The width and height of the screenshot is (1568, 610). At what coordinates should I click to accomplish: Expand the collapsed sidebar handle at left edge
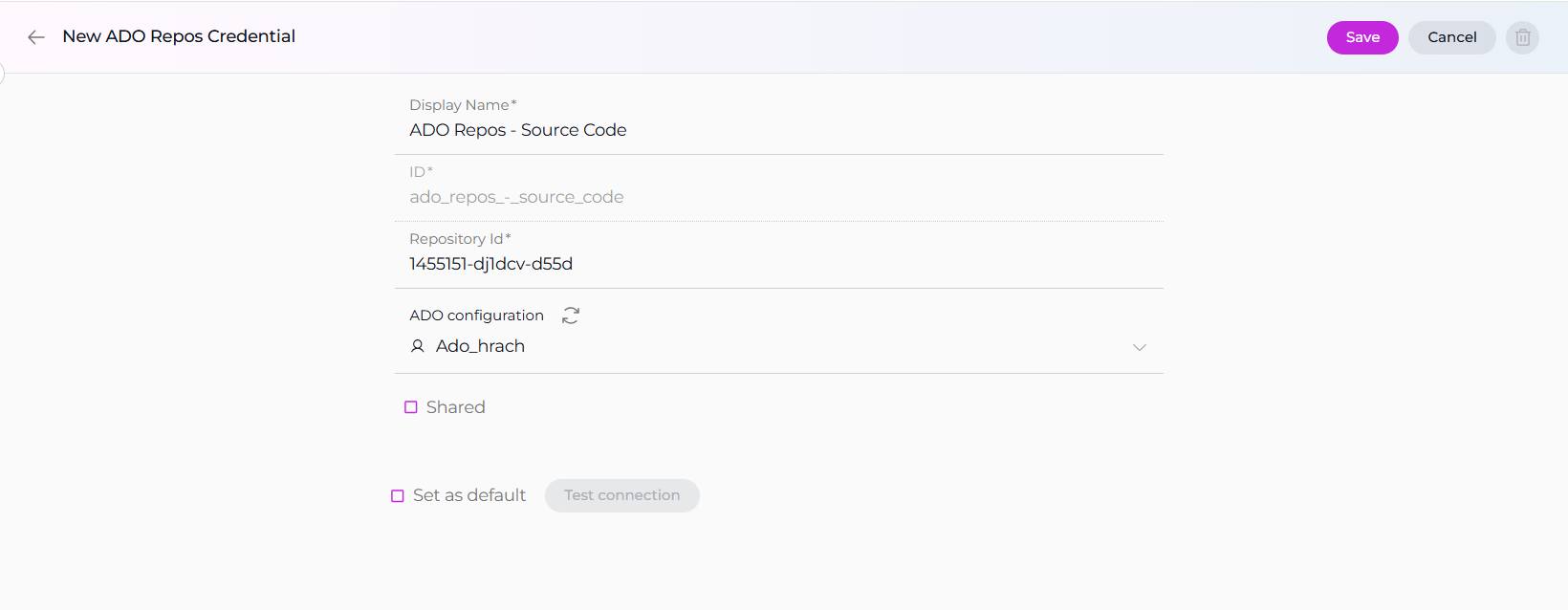[x=2, y=74]
